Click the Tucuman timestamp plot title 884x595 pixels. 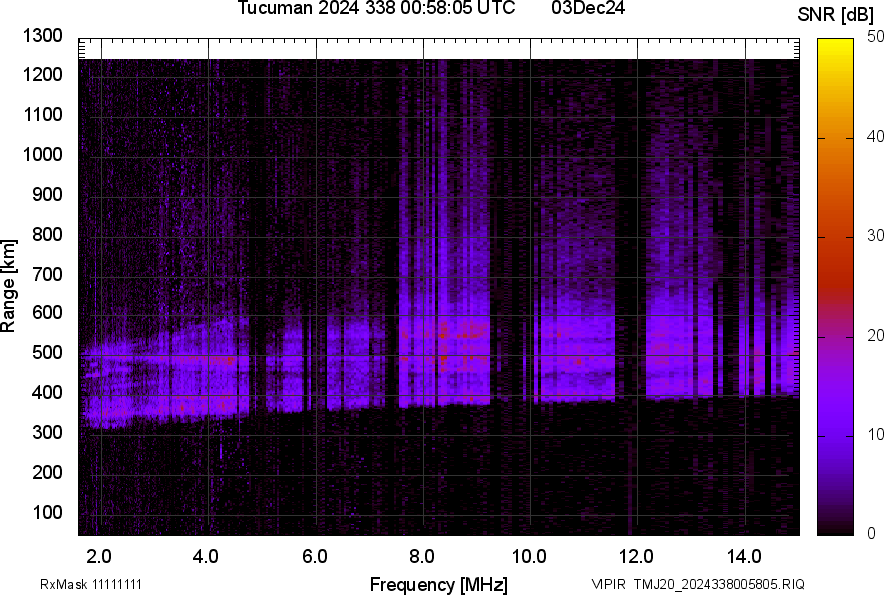(x=376, y=9)
